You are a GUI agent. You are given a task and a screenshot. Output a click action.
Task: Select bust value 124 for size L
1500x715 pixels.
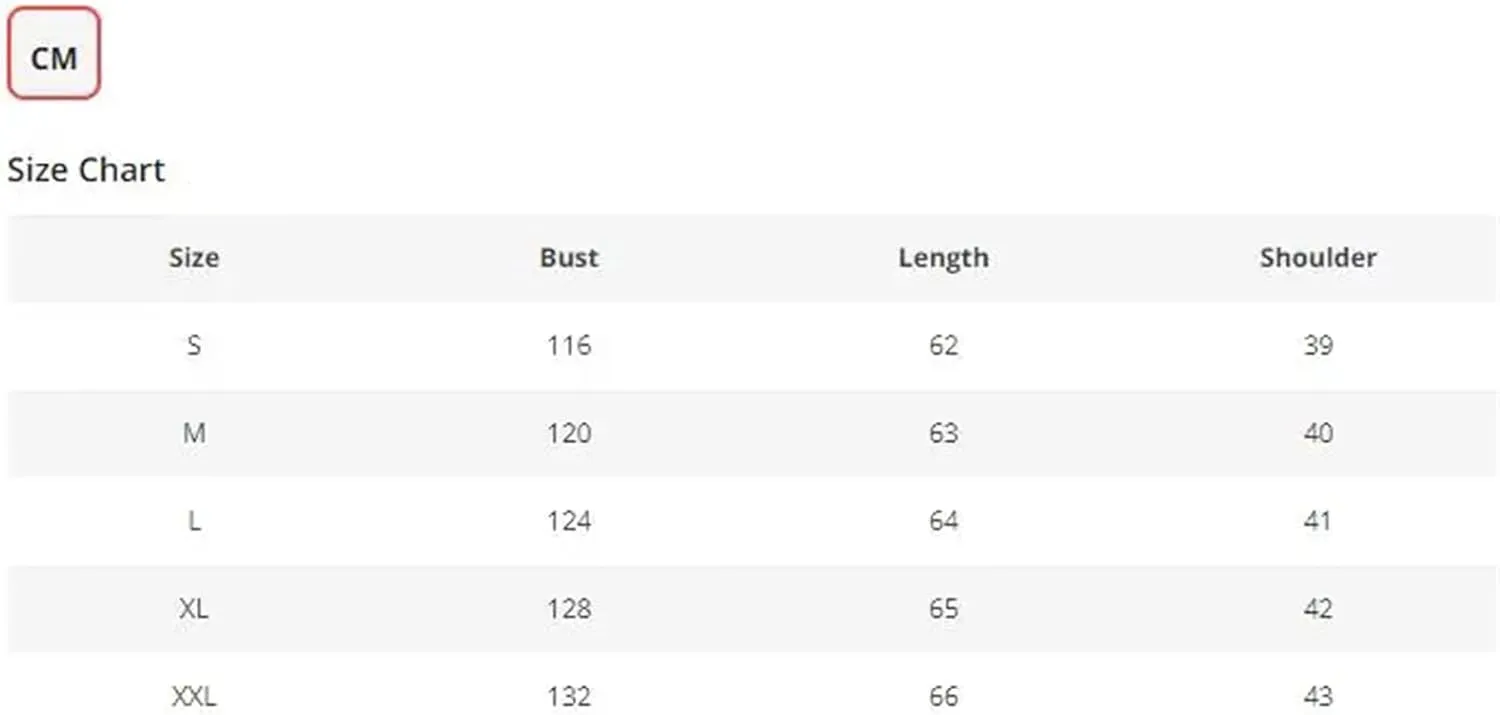tap(569, 521)
